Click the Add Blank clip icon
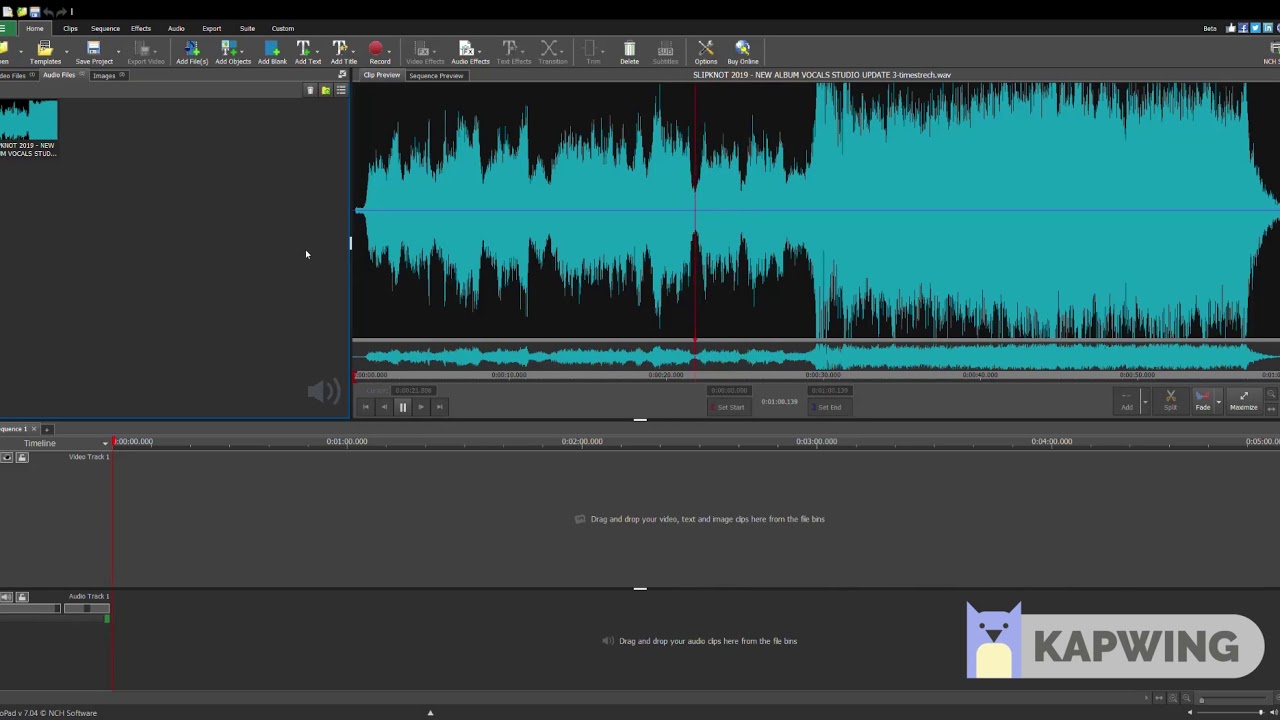 coord(272,49)
